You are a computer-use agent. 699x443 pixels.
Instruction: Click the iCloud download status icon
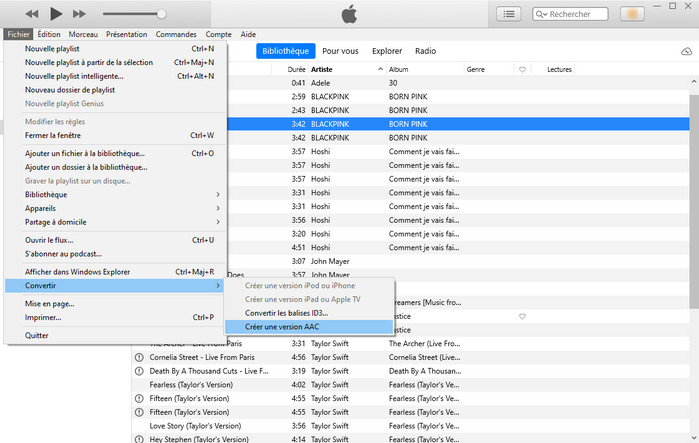coord(686,50)
